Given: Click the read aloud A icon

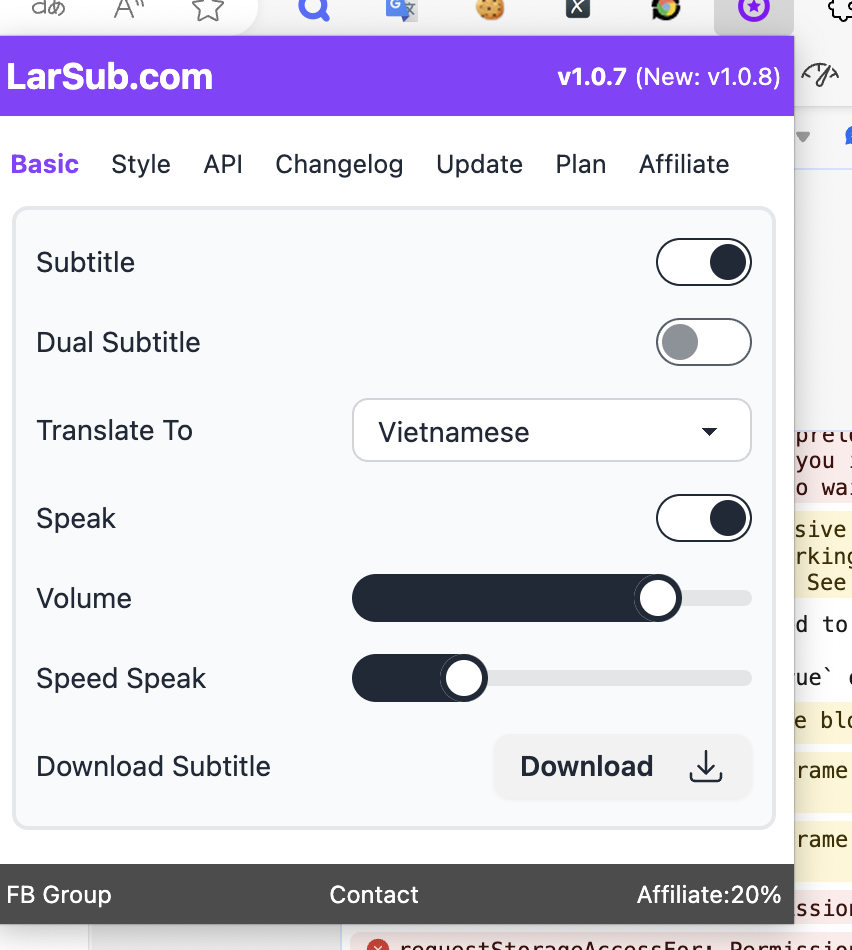Looking at the screenshot, I should [x=128, y=8].
